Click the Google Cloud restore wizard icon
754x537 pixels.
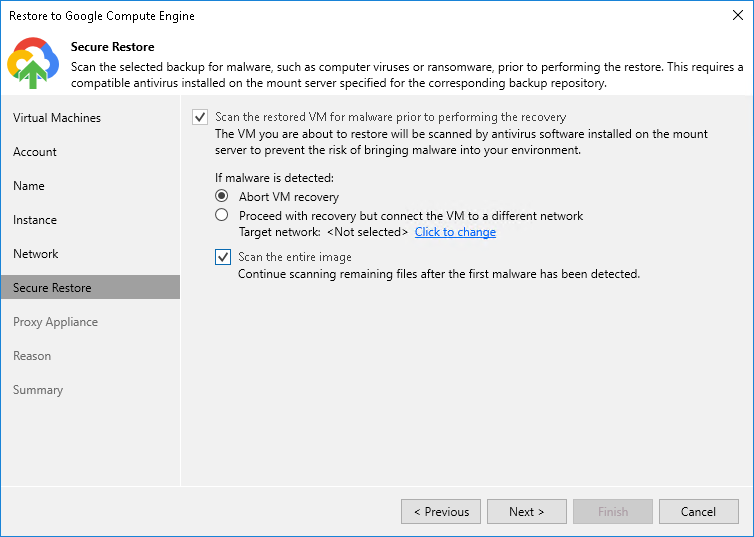33,63
